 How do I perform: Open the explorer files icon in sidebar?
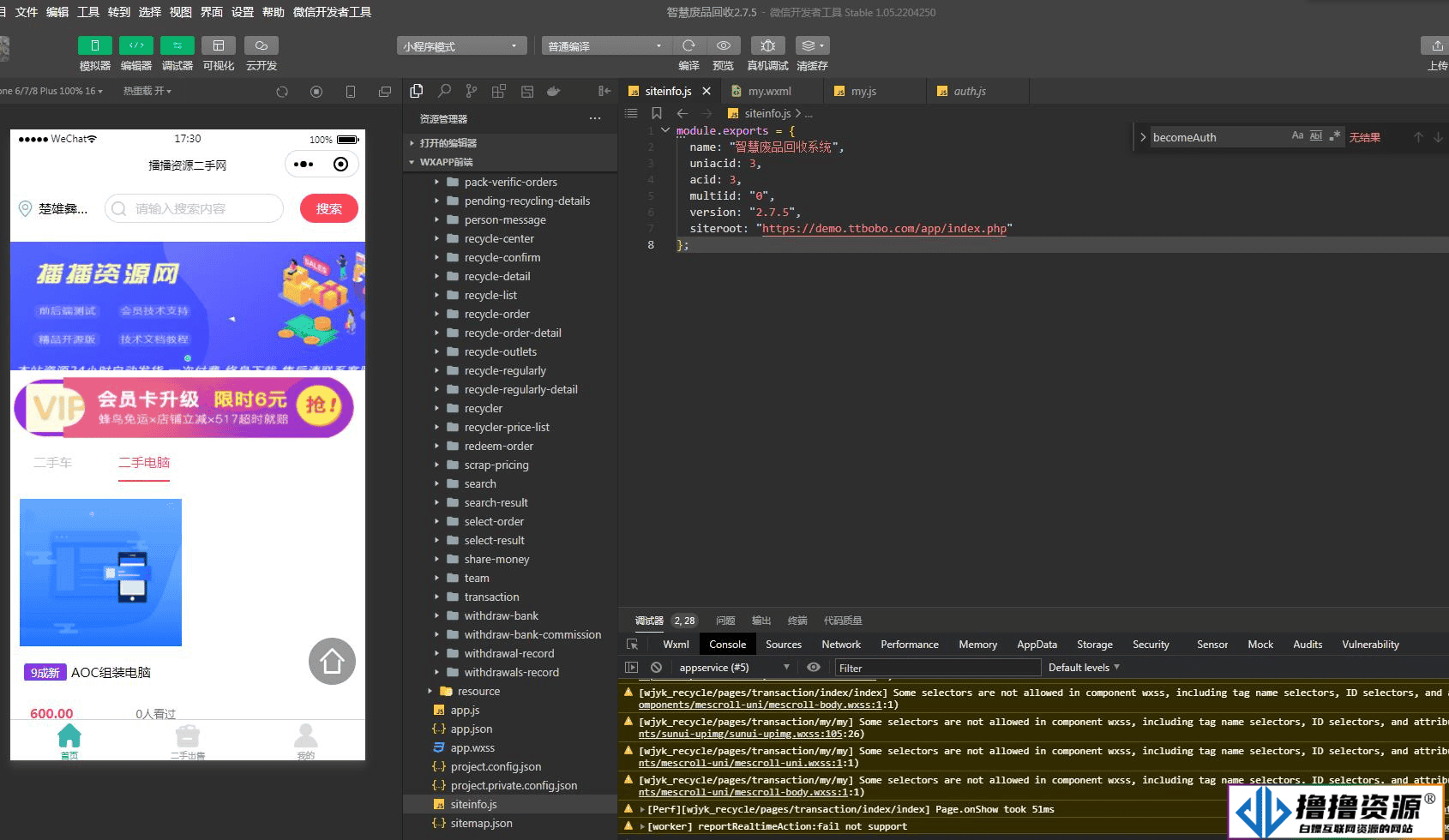417,91
